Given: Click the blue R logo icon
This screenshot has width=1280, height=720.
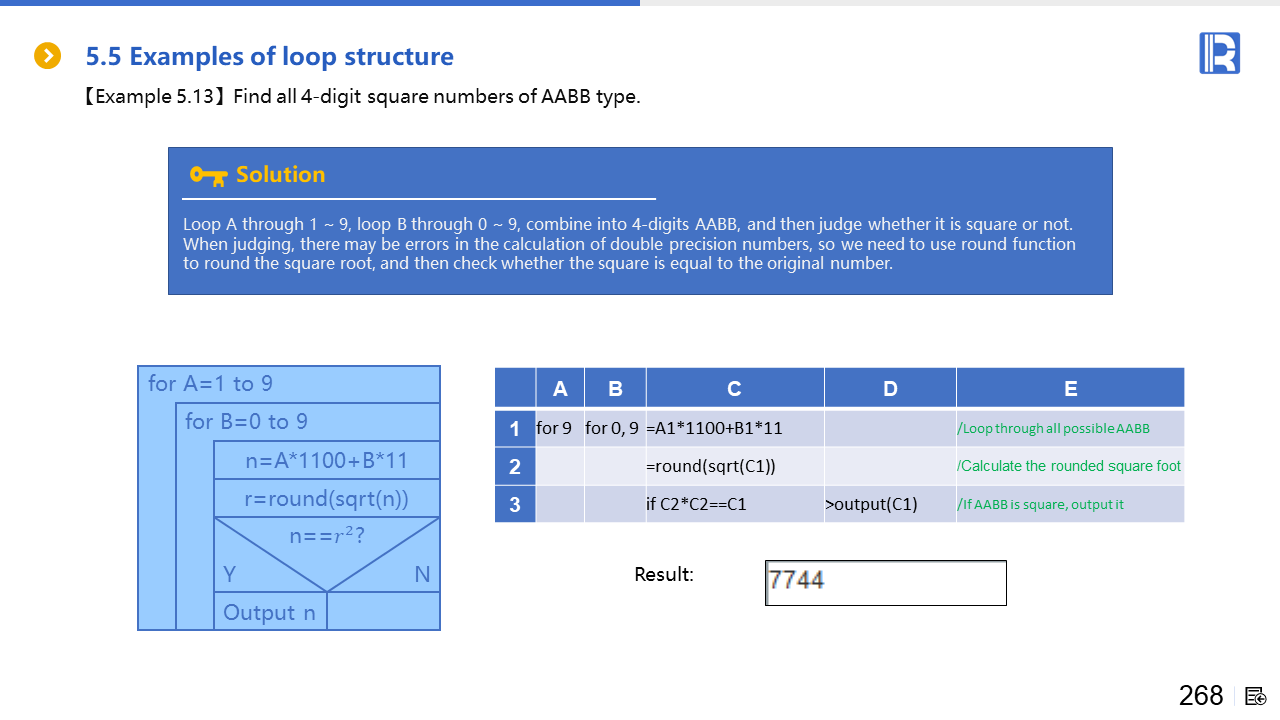Looking at the screenshot, I should coord(1219,53).
